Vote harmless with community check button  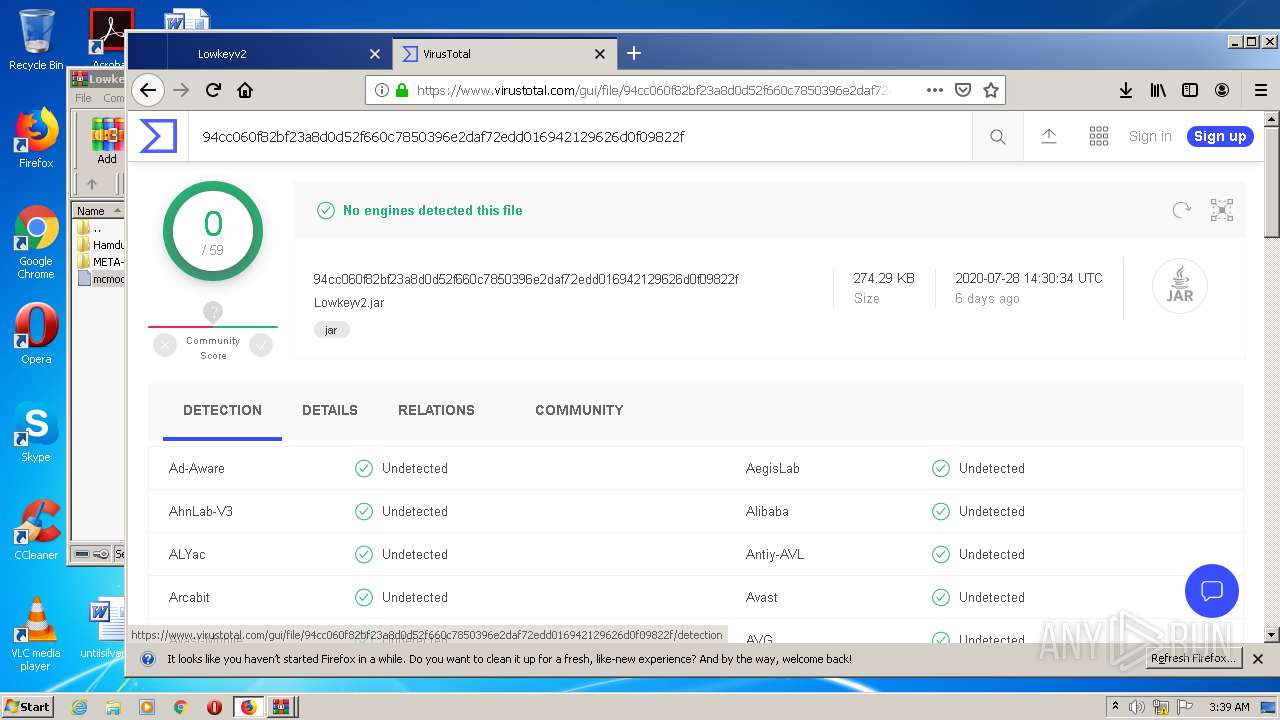pyautogui.click(x=261, y=345)
